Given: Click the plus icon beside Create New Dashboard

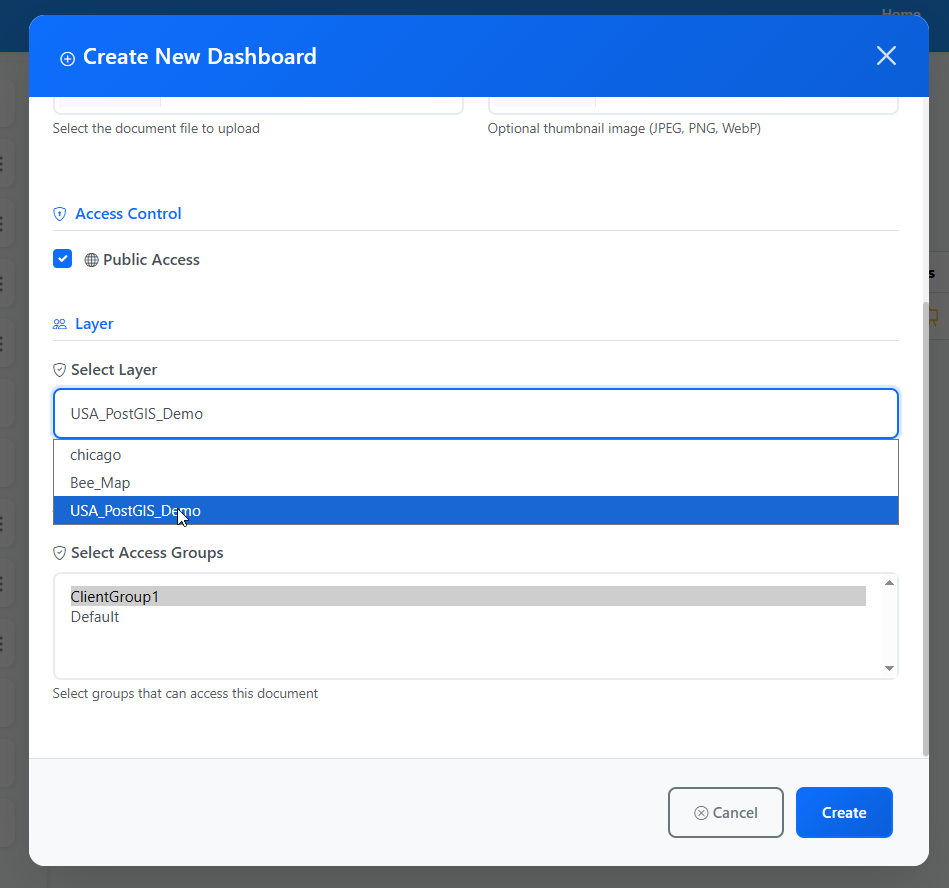Looking at the screenshot, I should tap(67, 58).
